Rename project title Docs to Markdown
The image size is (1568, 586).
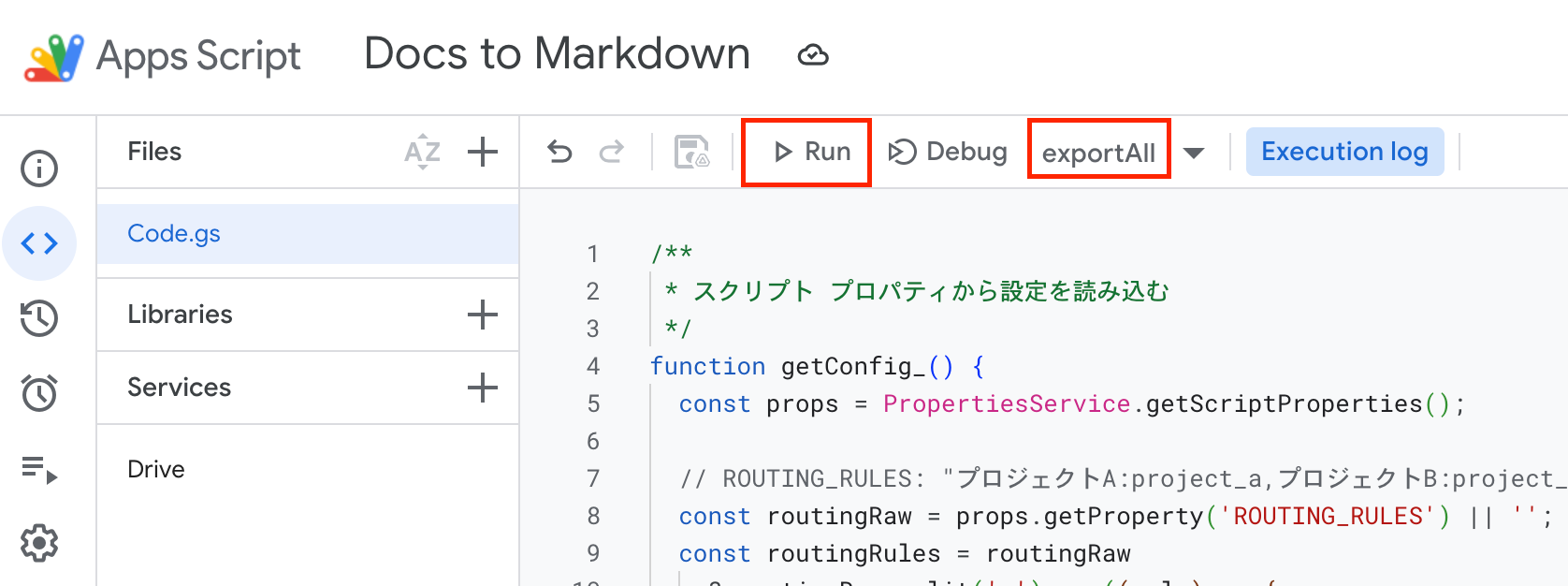click(558, 54)
